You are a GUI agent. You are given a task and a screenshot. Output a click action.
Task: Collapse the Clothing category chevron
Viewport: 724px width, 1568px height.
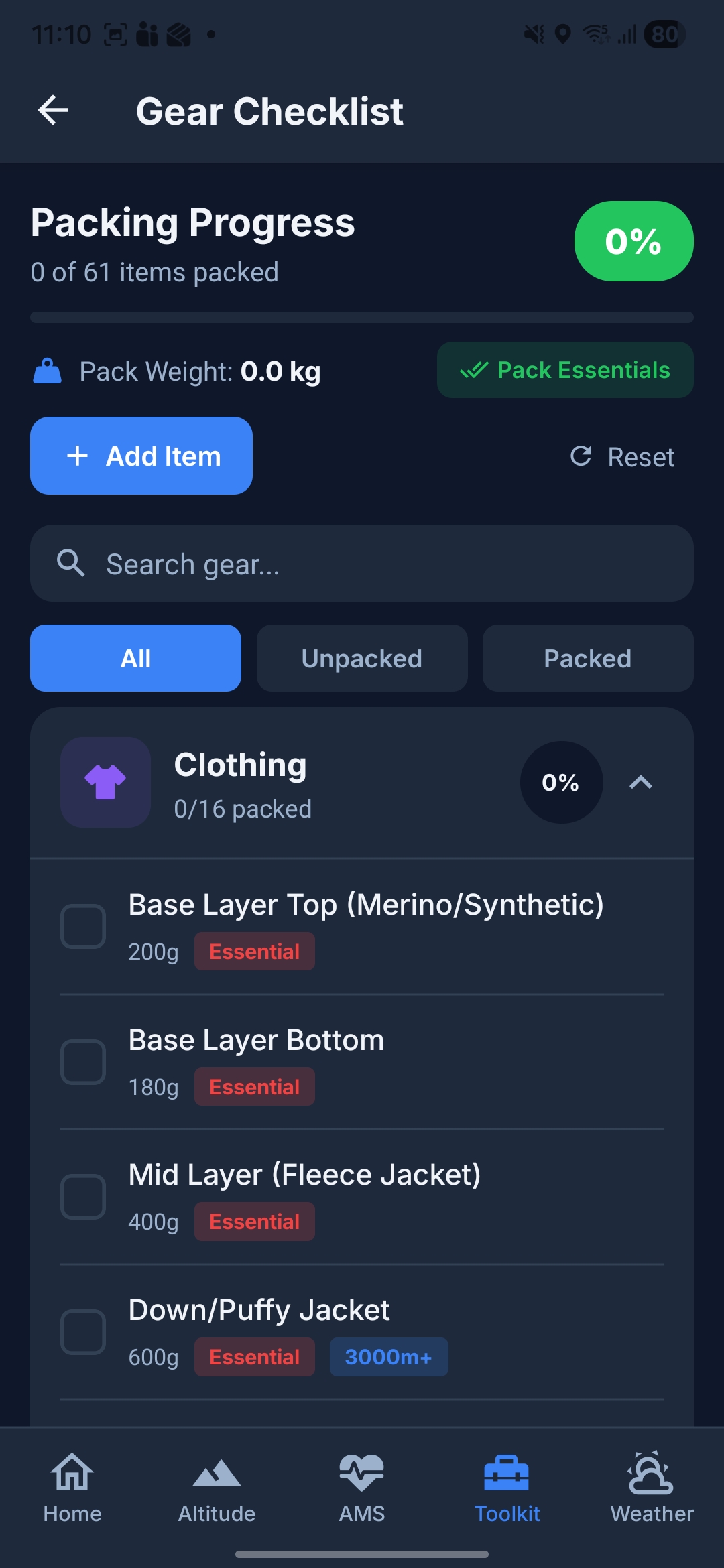pos(641,782)
